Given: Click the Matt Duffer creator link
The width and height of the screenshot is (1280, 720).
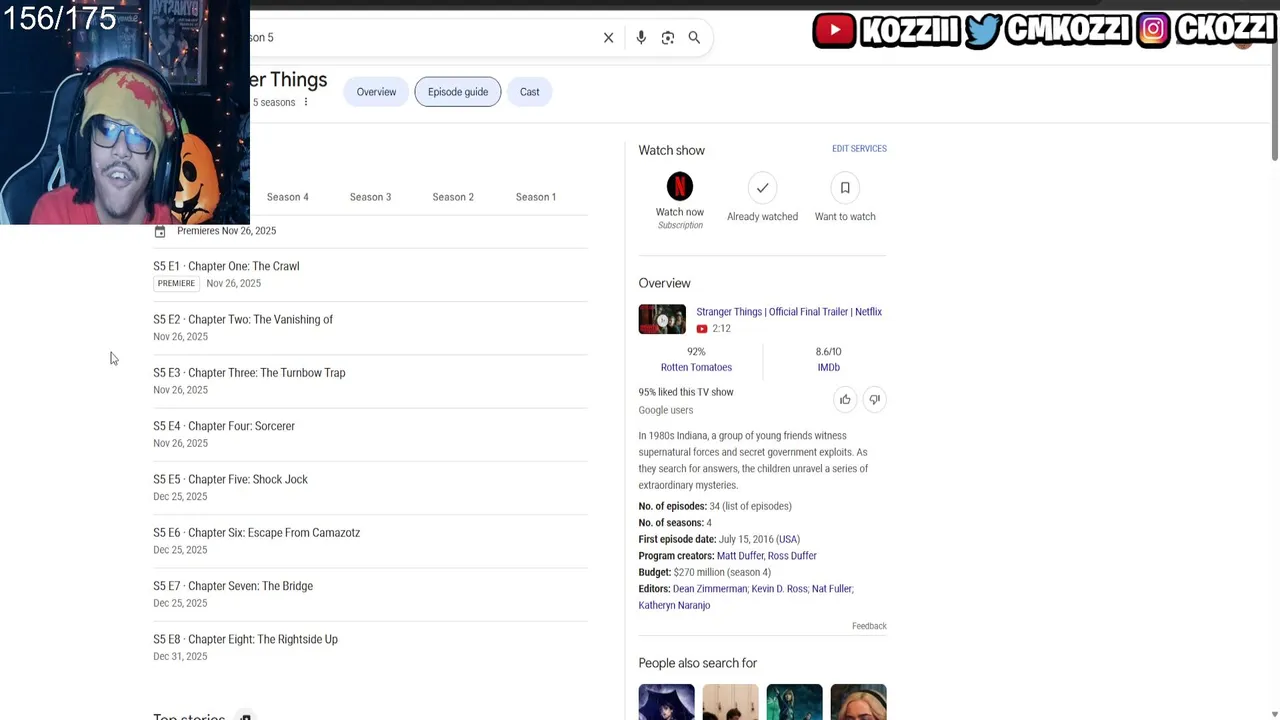Looking at the screenshot, I should click(740, 556).
